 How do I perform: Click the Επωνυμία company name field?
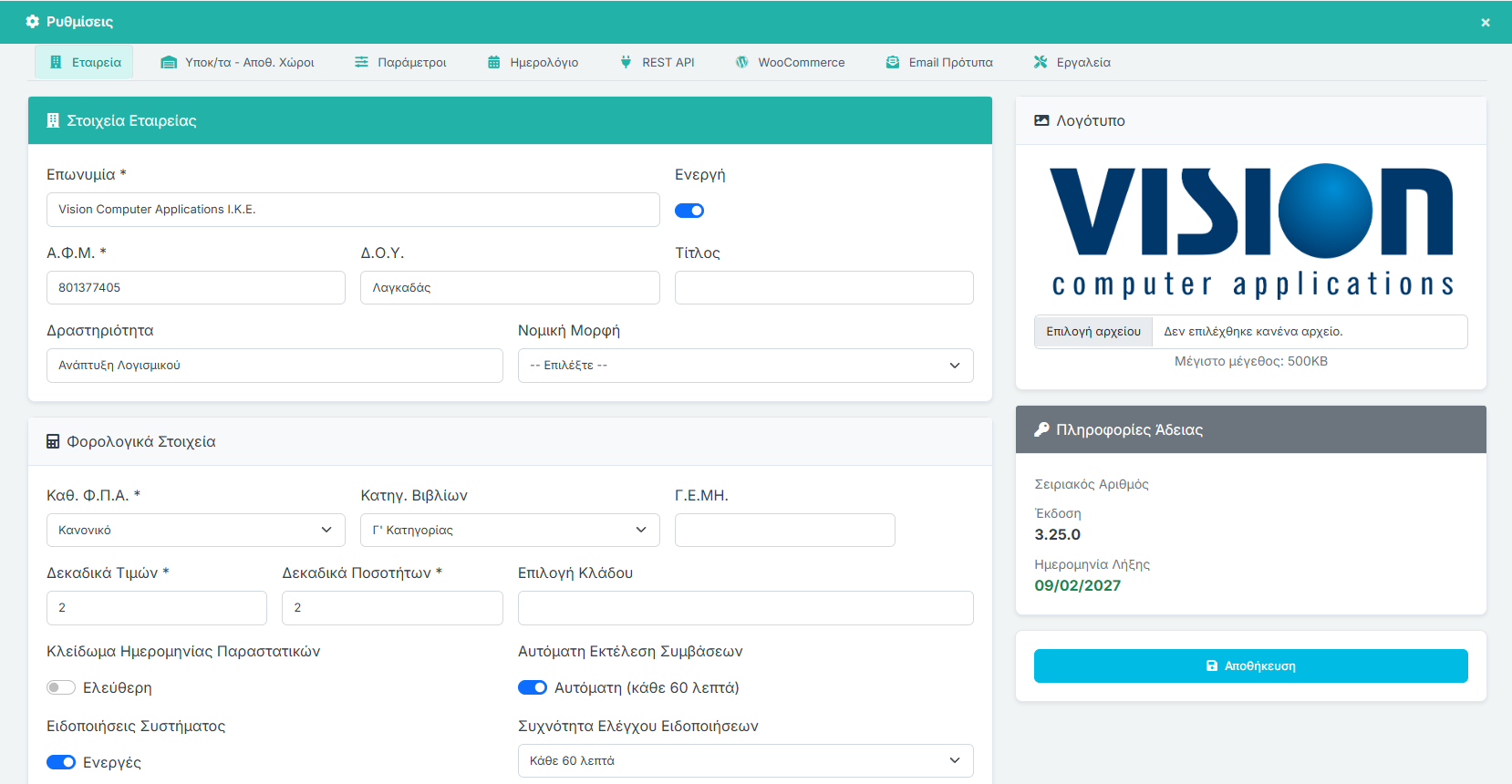tap(353, 210)
